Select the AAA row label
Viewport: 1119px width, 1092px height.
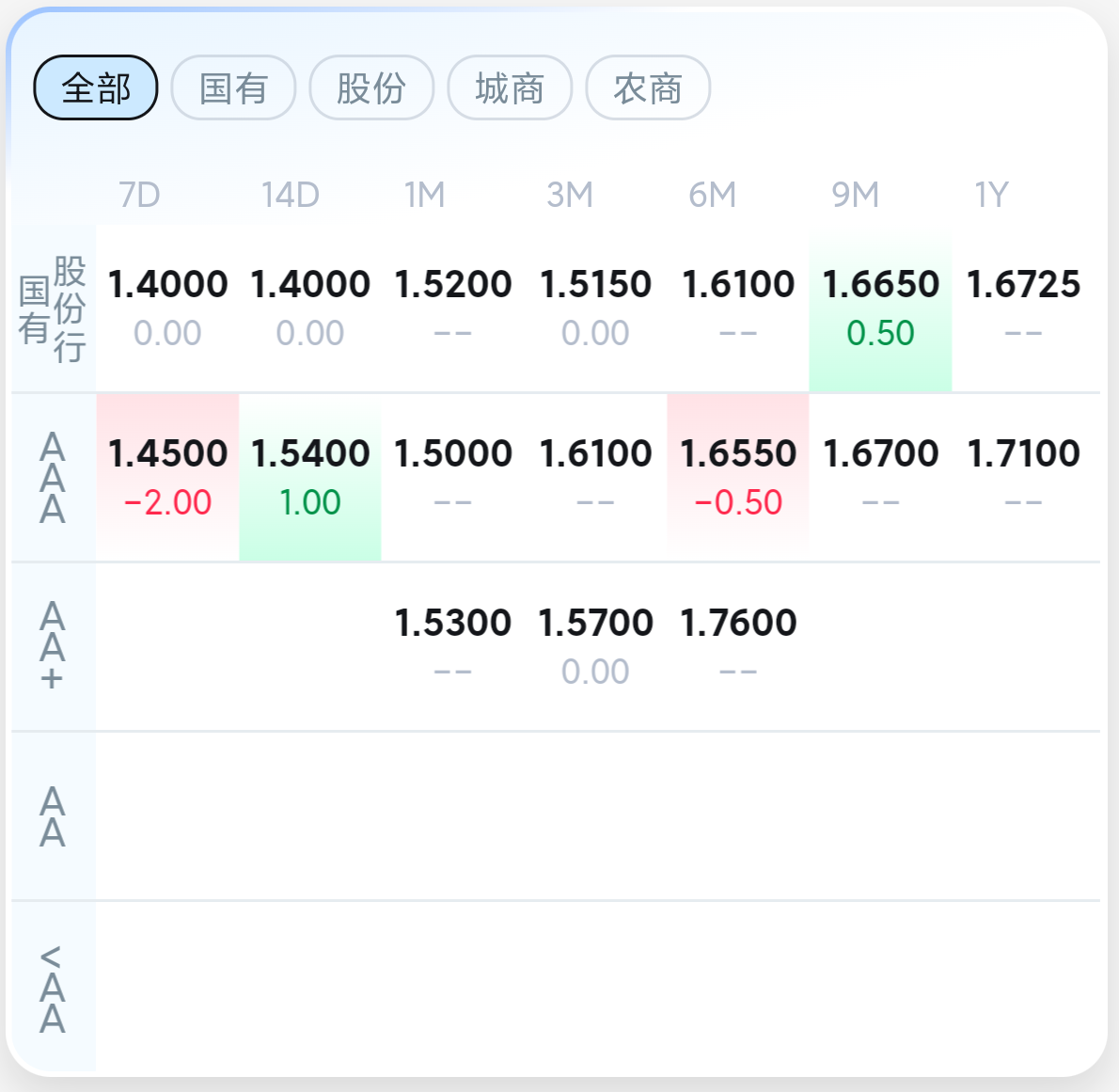53,478
